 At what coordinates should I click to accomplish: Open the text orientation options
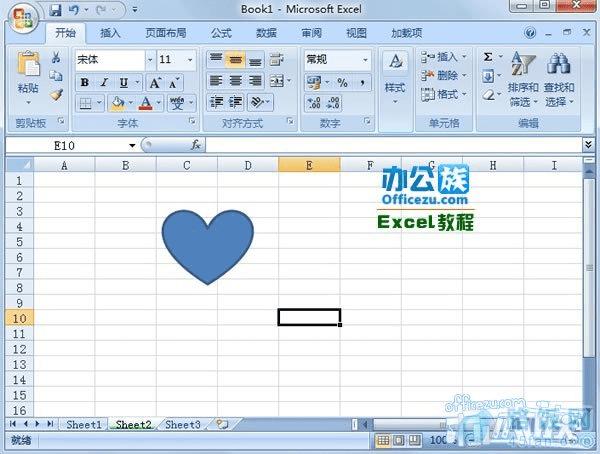[x=260, y=102]
